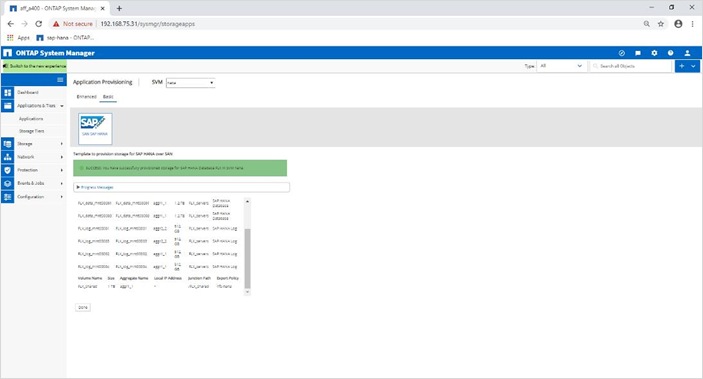This screenshot has height=379, width=703.
Task: Click the 'Aggregate Name' column header
Action: (134, 278)
